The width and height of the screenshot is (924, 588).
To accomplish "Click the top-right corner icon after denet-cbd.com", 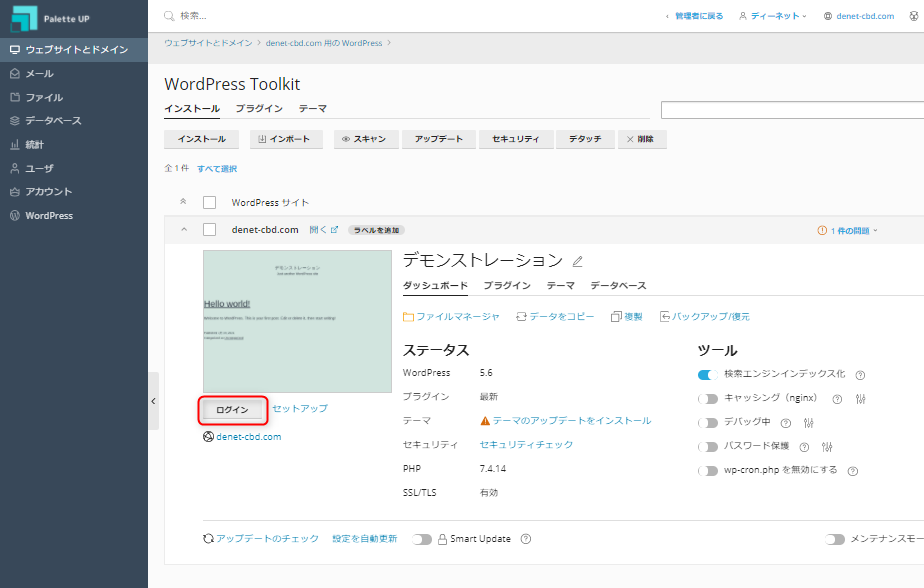I will coord(914,16).
